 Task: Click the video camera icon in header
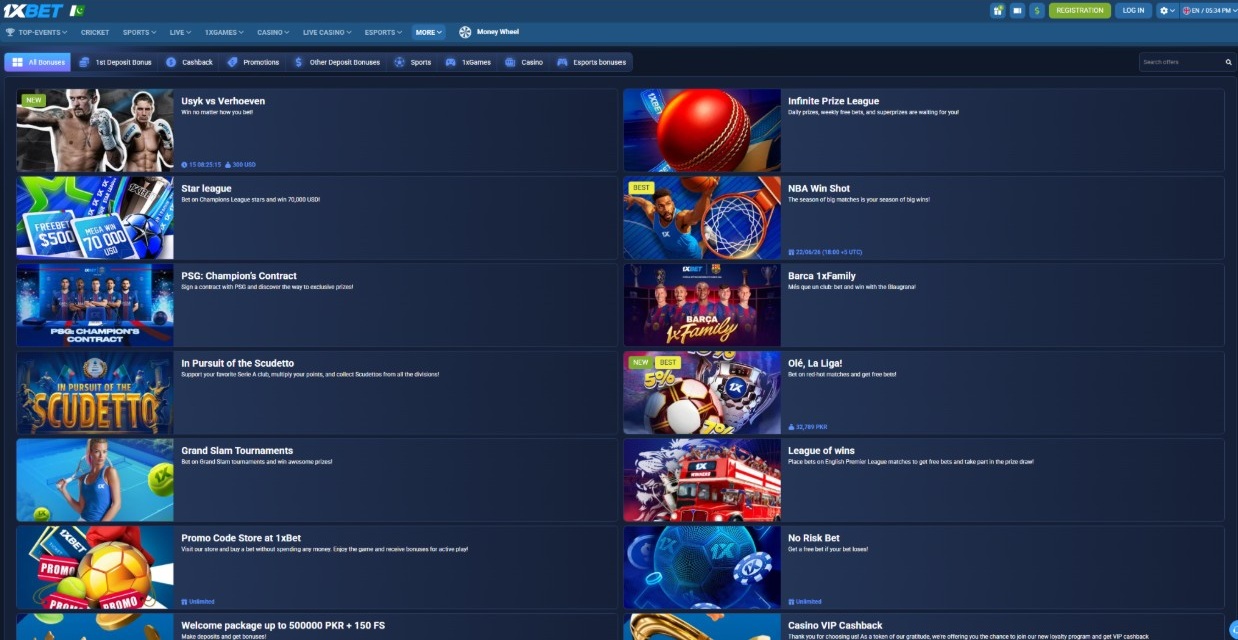point(1017,10)
